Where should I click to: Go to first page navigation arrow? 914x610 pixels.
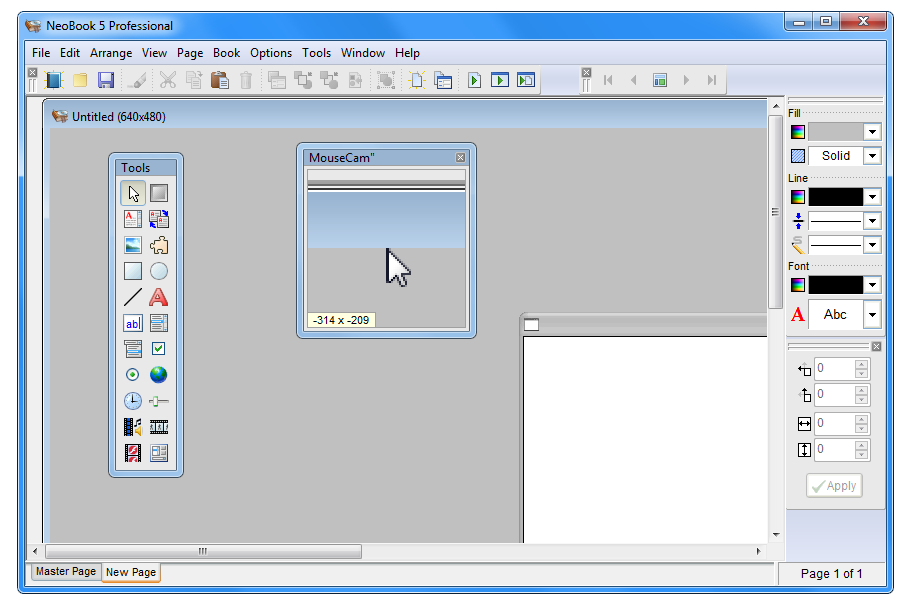pyautogui.click(x=608, y=80)
